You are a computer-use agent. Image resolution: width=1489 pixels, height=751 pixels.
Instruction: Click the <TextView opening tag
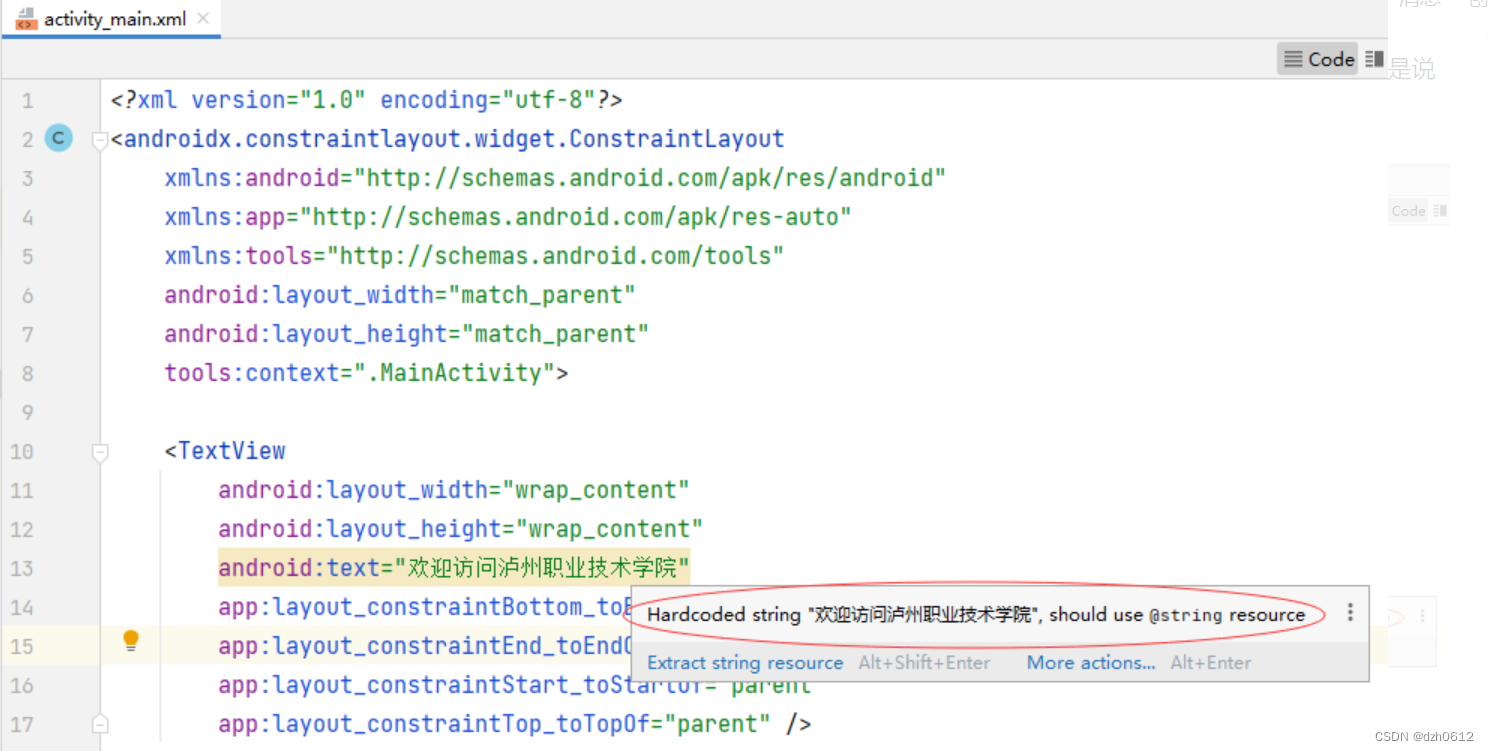[225, 451]
